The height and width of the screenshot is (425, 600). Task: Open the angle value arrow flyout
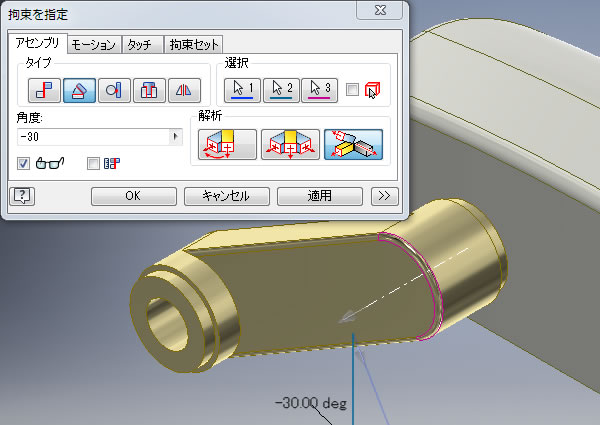pyautogui.click(x=176, y=136)
